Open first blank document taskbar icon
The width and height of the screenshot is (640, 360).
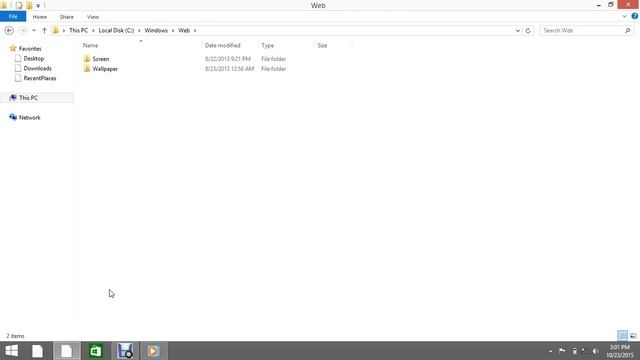pyautogui.click(x=37, y=351)
